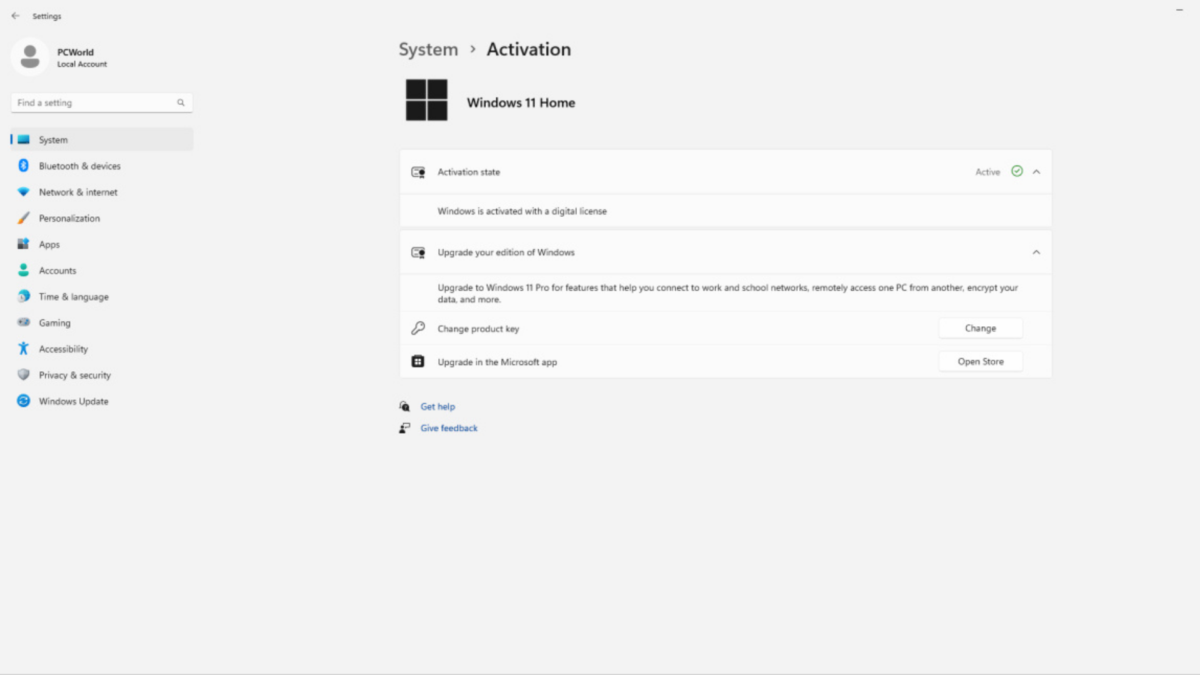Open the Store via Open Store button
The height and width of the screenshot is (675, 1200).
(980, 361)
